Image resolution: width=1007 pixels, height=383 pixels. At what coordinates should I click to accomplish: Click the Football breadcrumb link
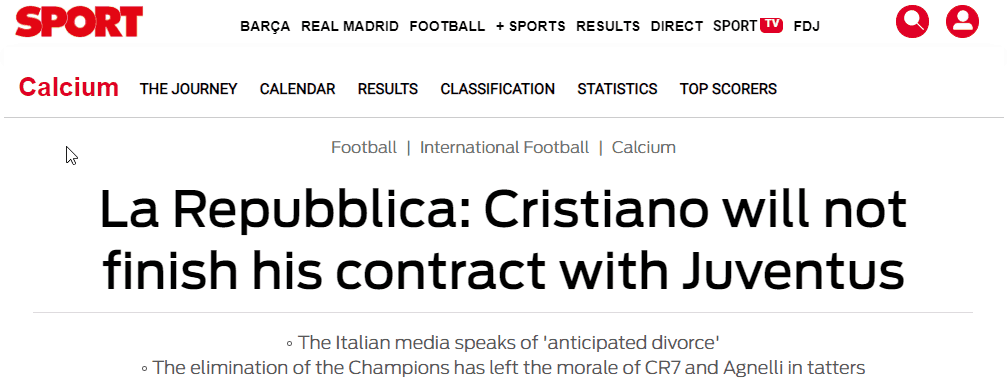pos(364,148)
